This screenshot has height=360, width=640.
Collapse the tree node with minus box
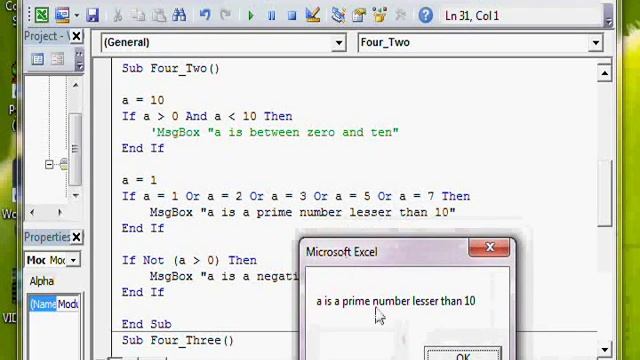pyautogui.click(x=49, y=164)
